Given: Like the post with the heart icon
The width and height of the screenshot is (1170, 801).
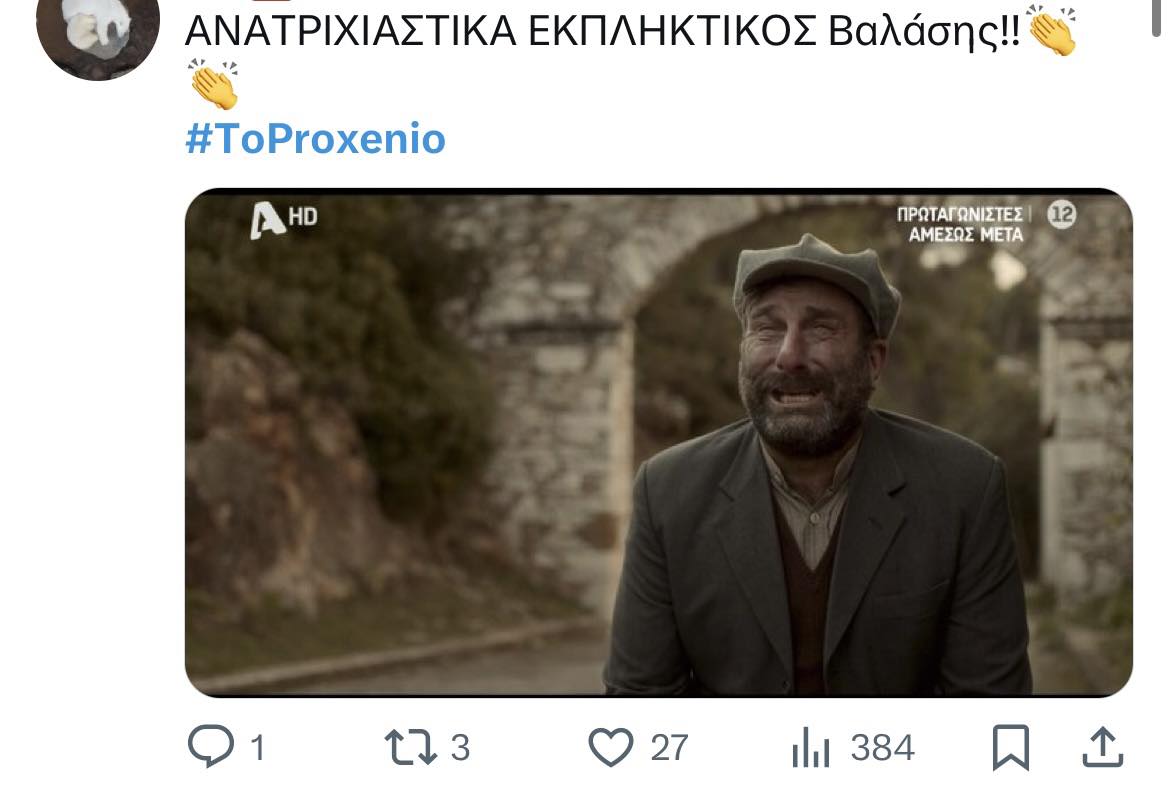Looking at the screenshot, I should pyautogui.click(x=610, y=747).
